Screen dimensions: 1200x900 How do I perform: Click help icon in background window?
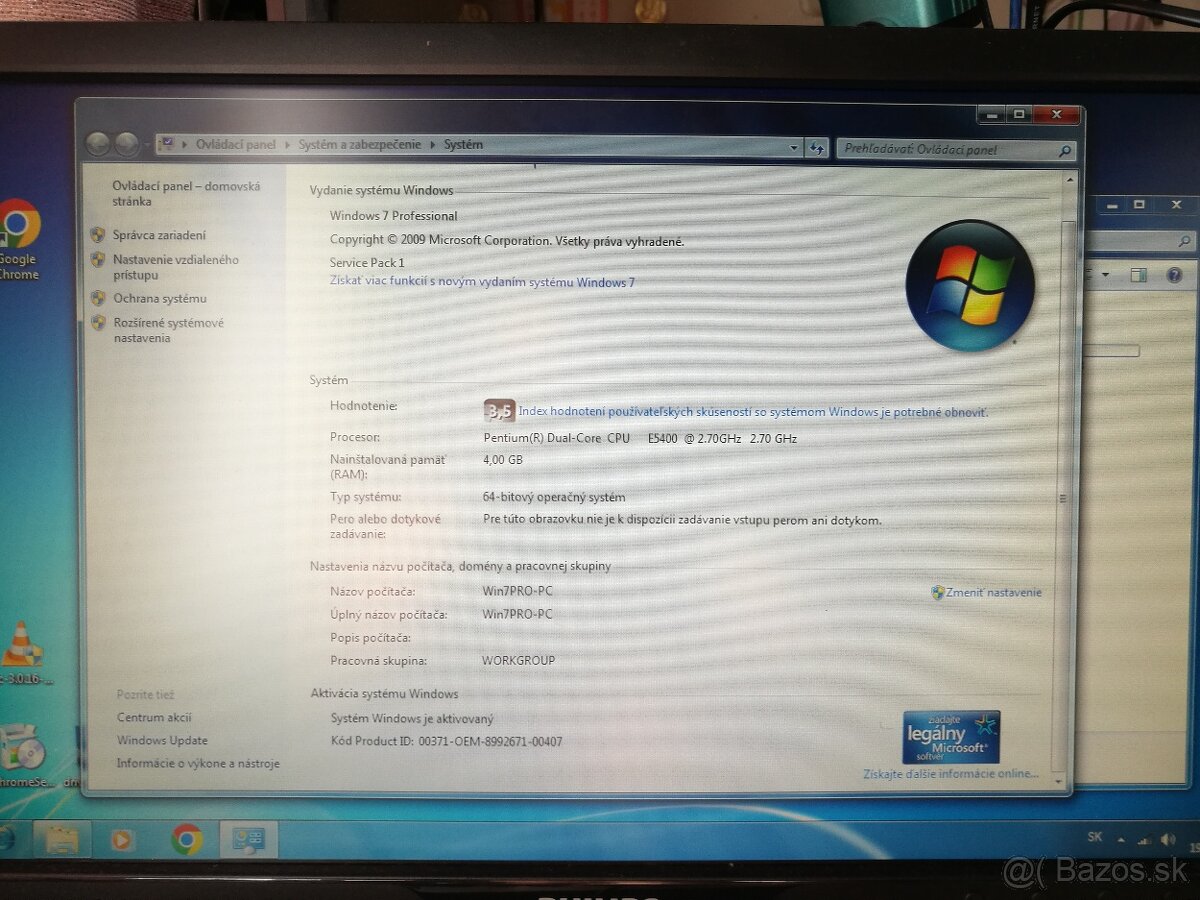pos(1175,275)
